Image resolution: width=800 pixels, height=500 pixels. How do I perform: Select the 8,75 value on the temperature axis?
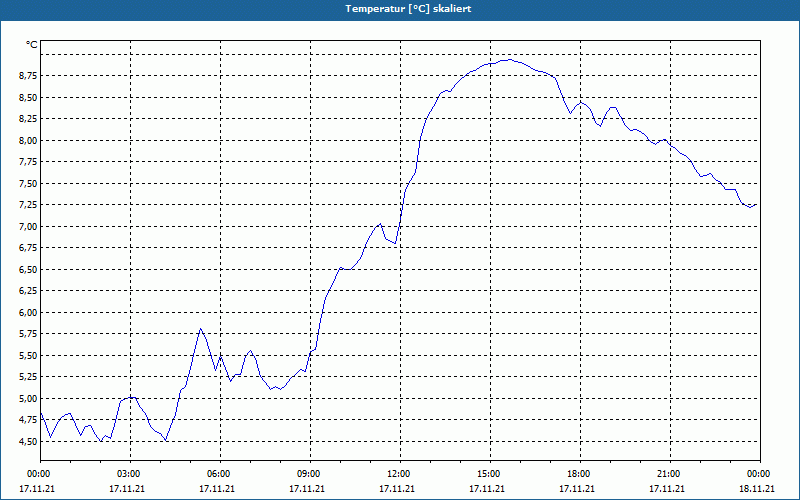tap(29, 76)
